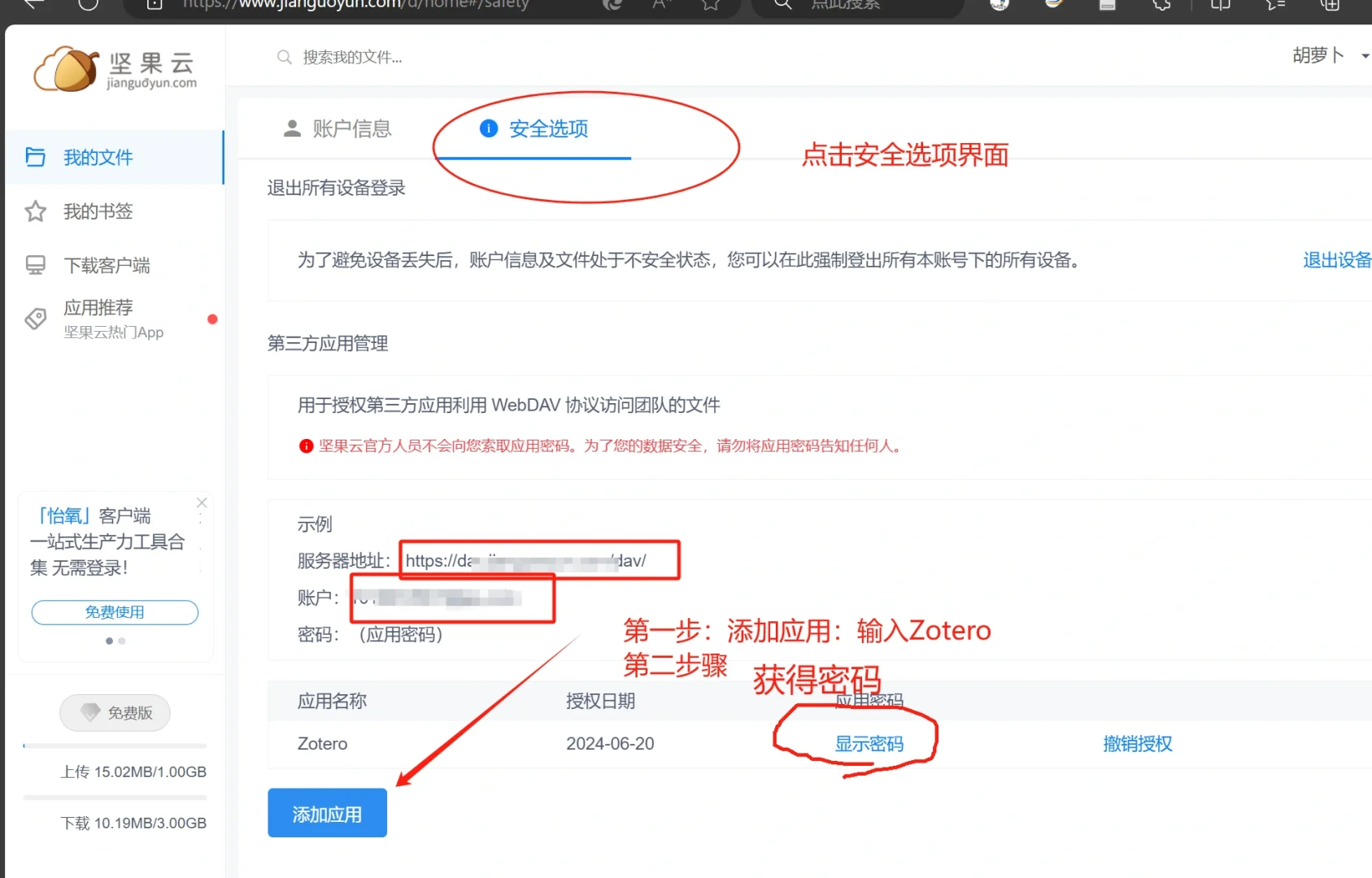Open 我的文件 folder icon in sidebar
Viewport: 1372px width, 878px height.
tap(36, 157)
